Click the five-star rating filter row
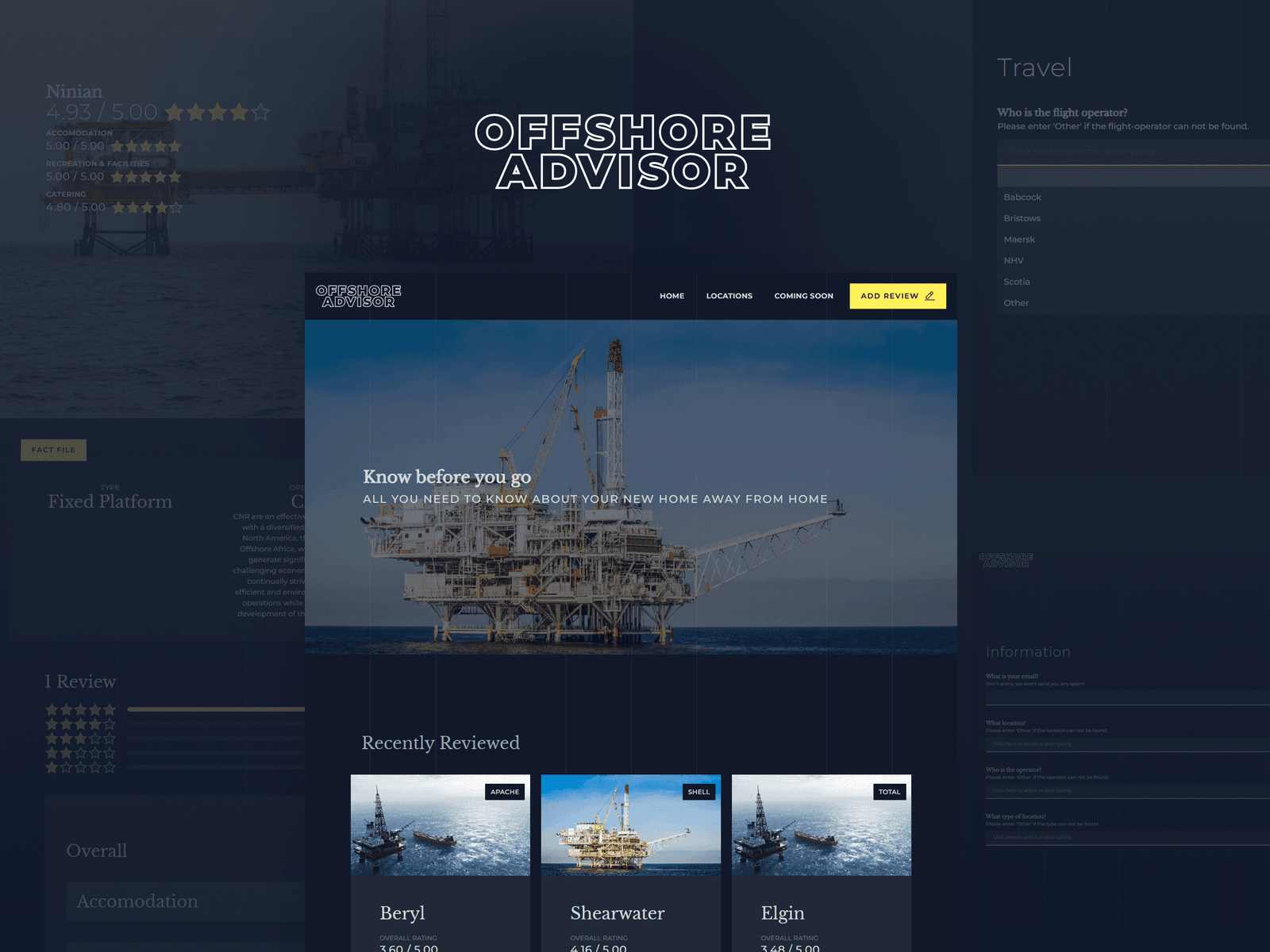Image resolution: width=1270 pixels, height=952 pixels. 175,709
